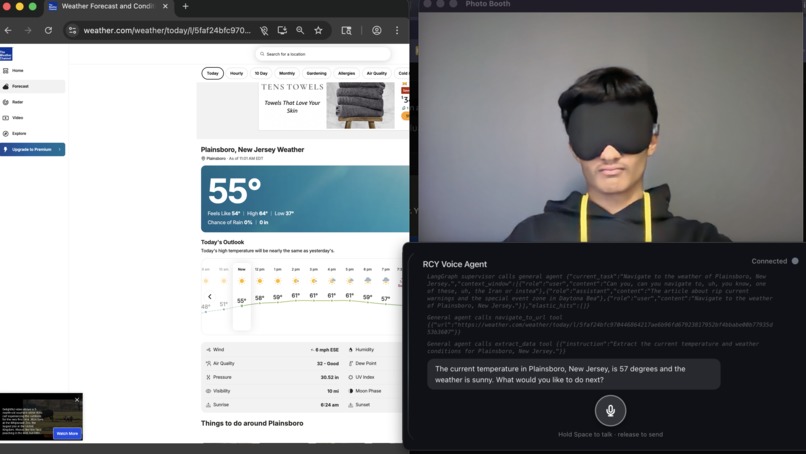Select the Weather Forecast and Conditions tab

[108, 6]
